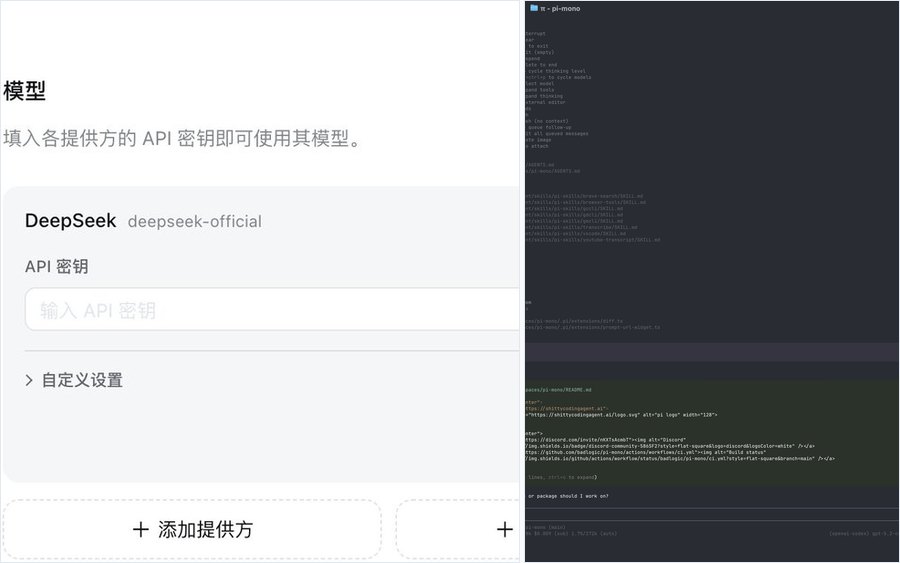Click the transcribe/SKILL.md path in terminal
The width and height of the screenshot is (900, 563).
(581, 227)
